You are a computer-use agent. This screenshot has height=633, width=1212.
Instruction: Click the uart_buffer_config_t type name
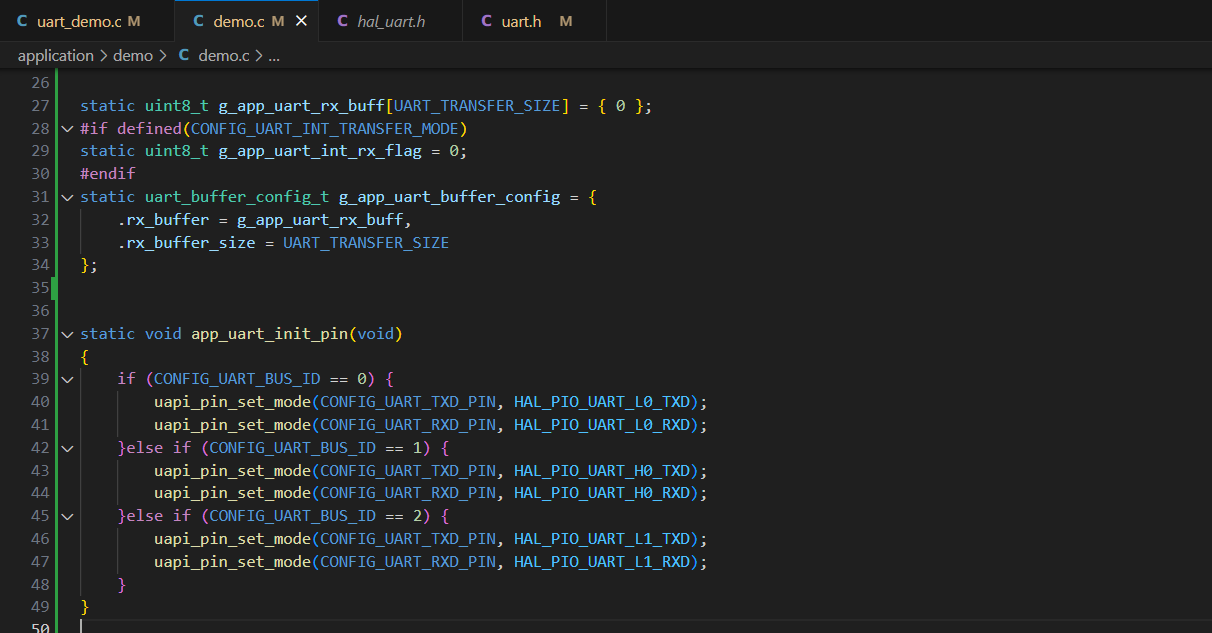pyautogui.click(x=237, y=197)
